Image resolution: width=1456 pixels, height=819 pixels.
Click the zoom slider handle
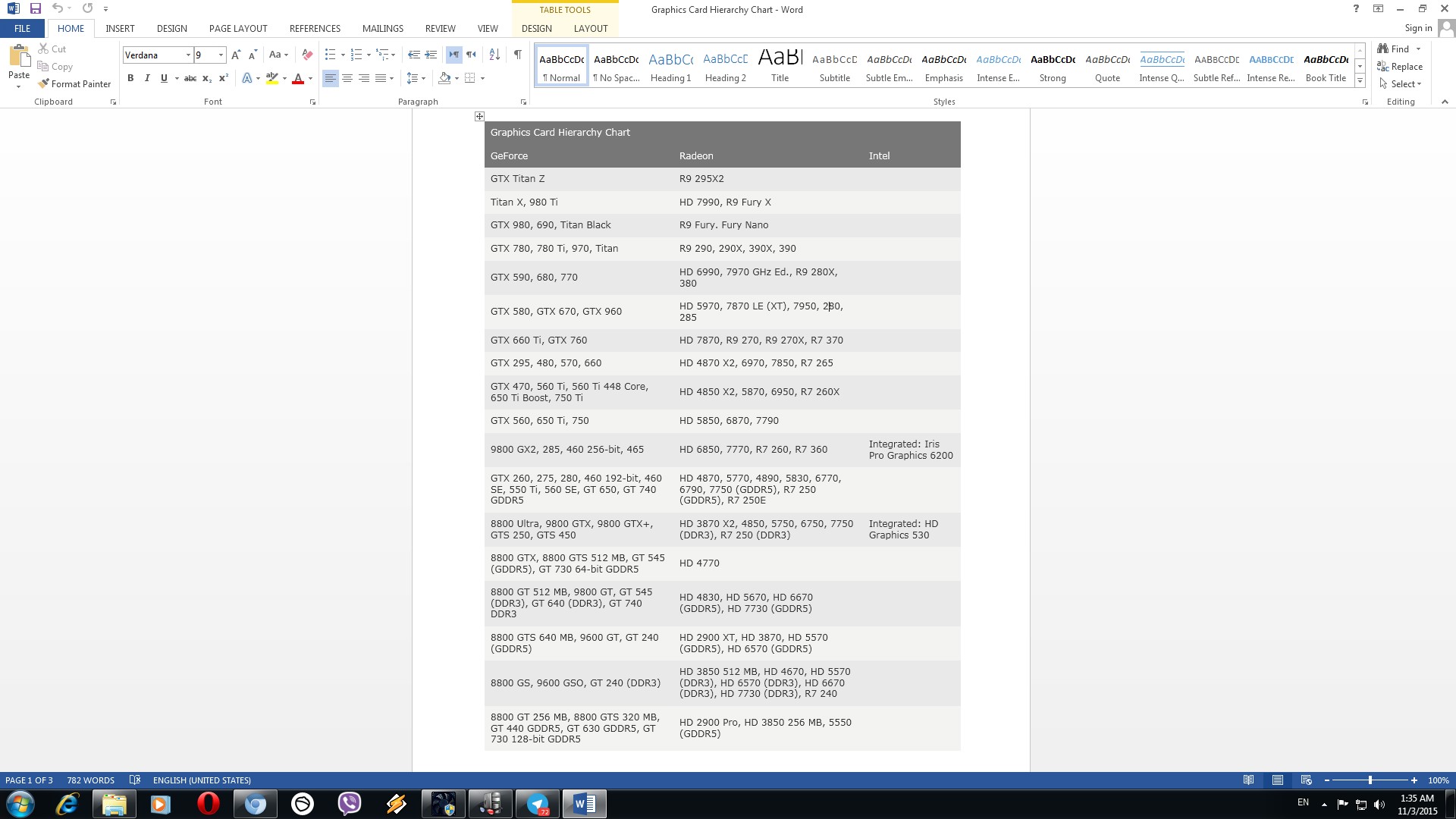pos(1370,780)
